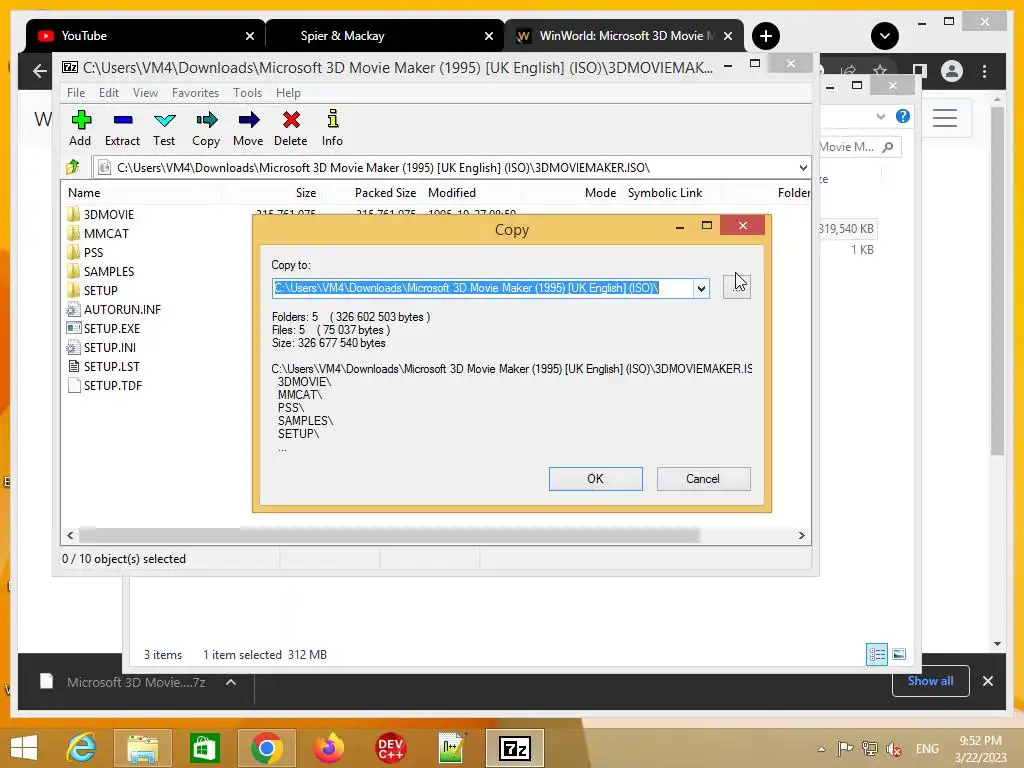
Task: Switch Explorer to large icons view
Action: pyautogui.click(x=899, y=654)
